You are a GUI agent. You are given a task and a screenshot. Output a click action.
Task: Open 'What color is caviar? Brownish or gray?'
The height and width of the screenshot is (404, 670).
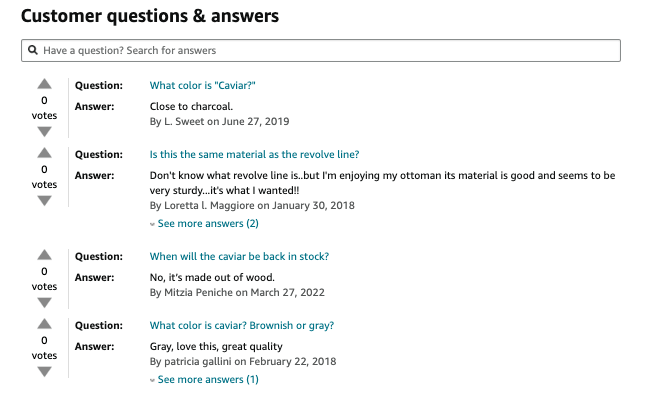point(242,325)
